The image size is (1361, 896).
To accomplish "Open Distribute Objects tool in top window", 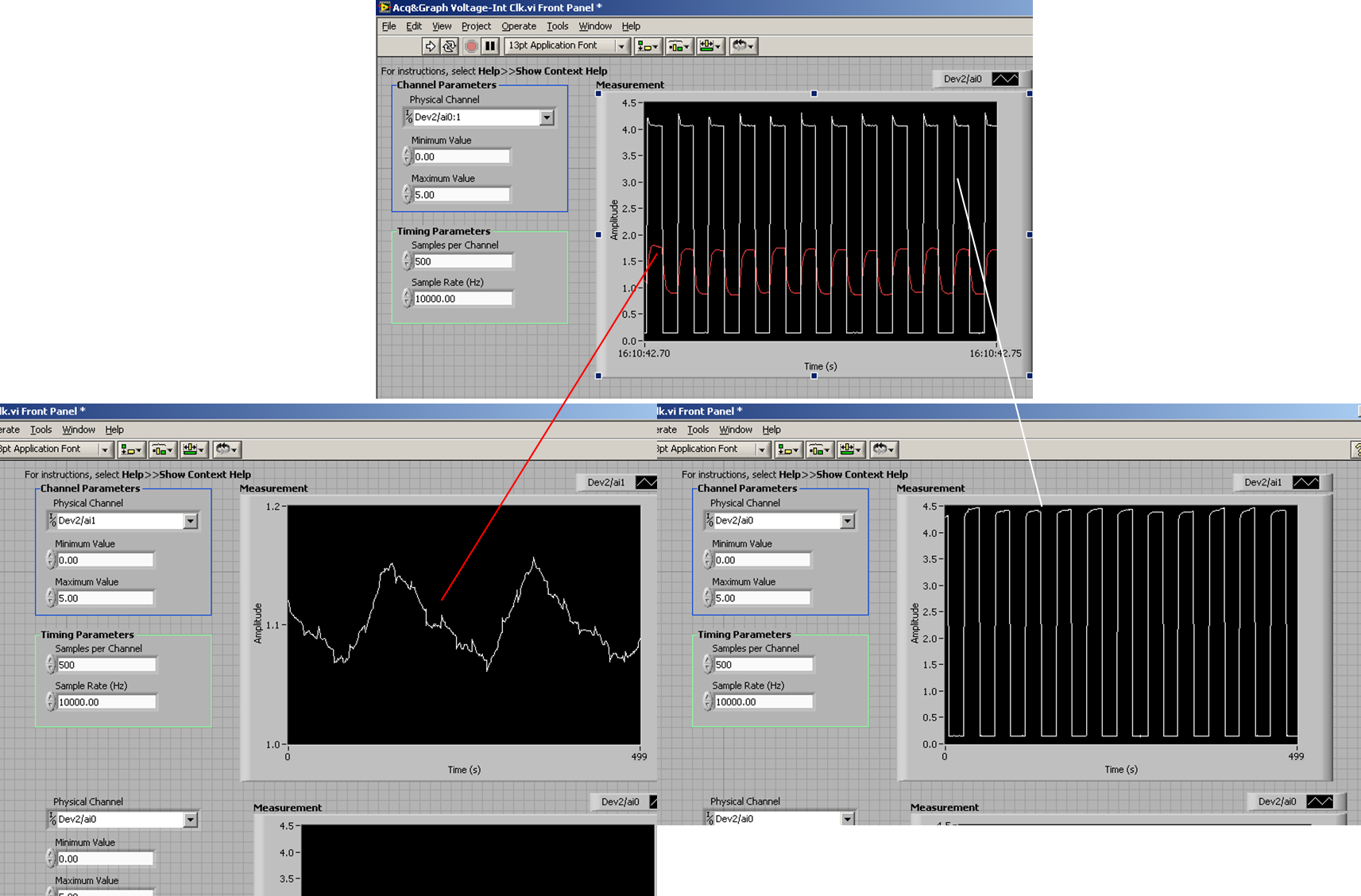I will [679, 46].
